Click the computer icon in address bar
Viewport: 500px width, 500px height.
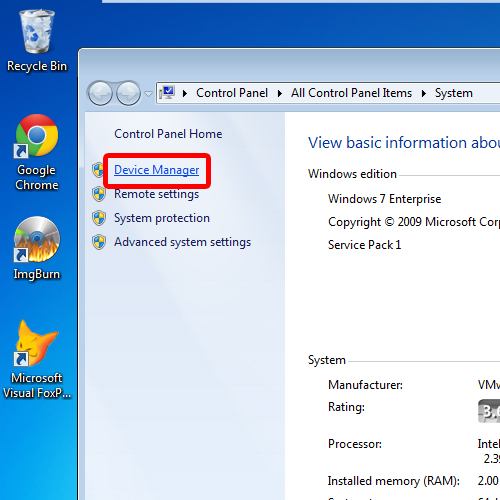(167, 93)
